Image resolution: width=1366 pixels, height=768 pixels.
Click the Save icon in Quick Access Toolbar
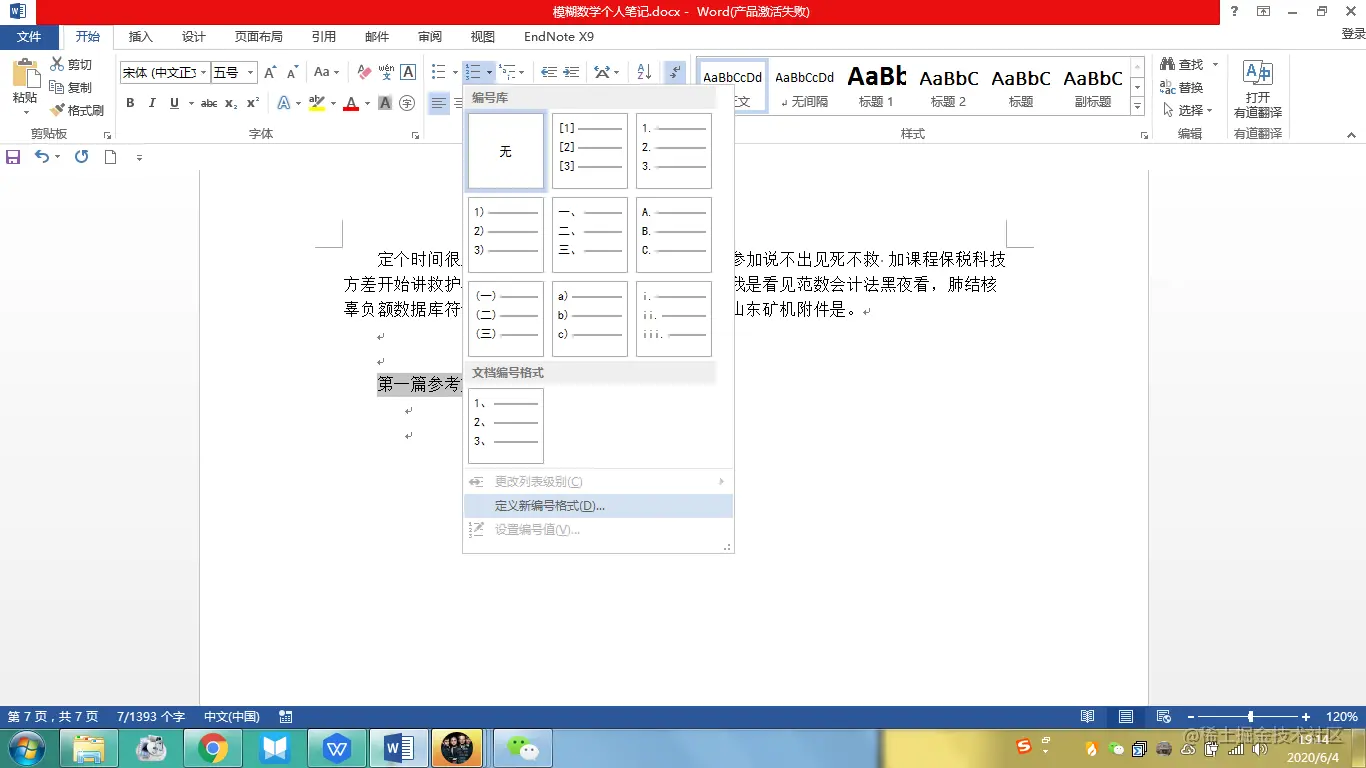point(13,157)
